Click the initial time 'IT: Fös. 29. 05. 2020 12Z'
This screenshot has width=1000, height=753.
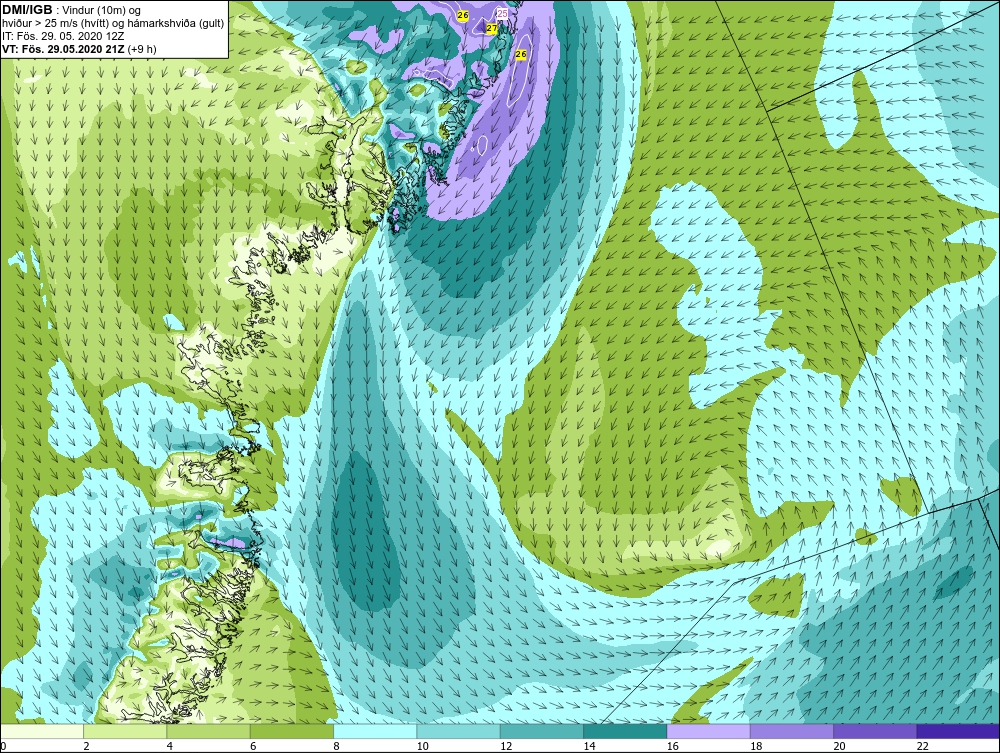[x=62, y=36]
